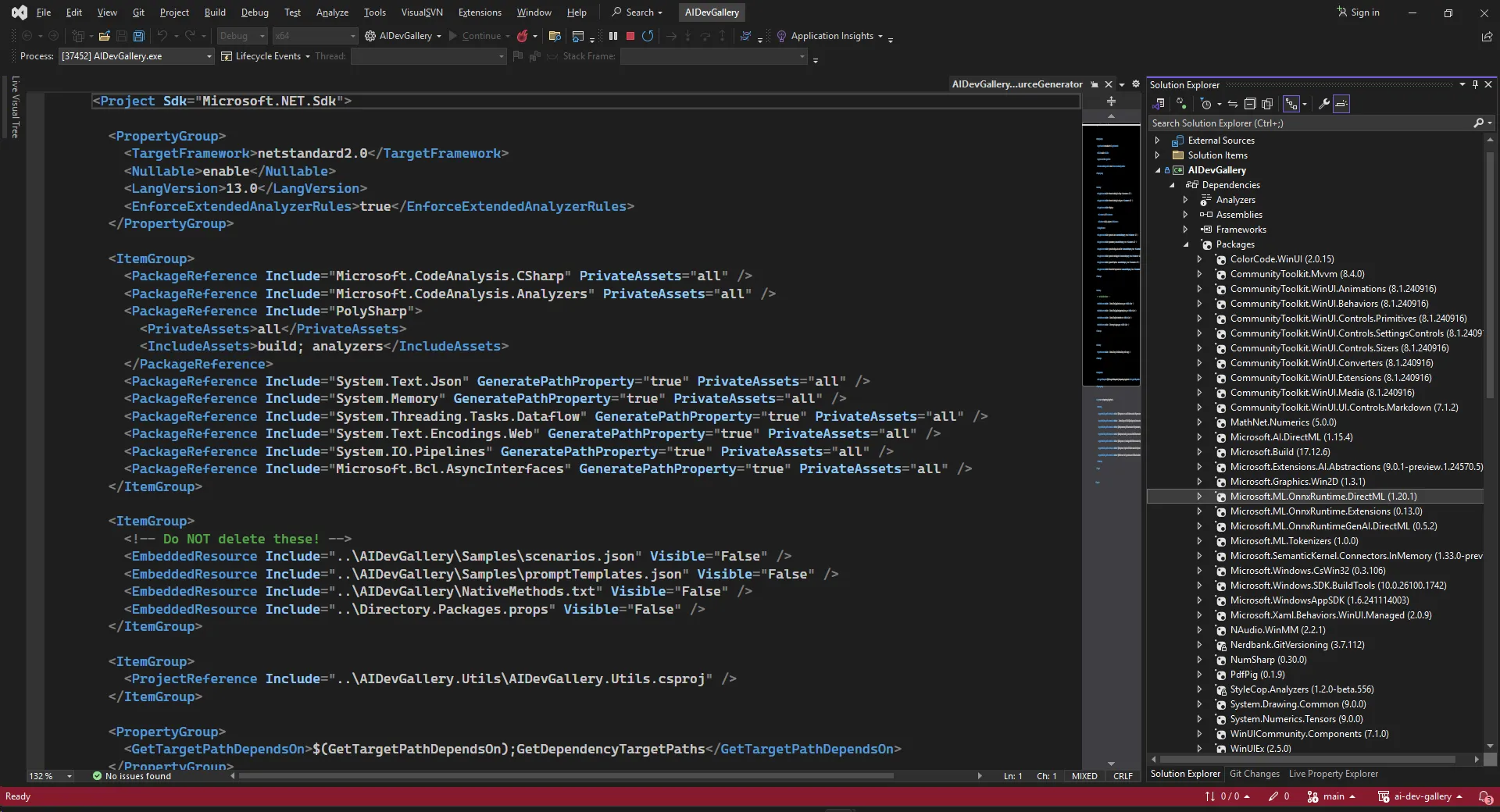Expand the External Sources node
Screen dimensions: 1500x812
(1158, 141)
